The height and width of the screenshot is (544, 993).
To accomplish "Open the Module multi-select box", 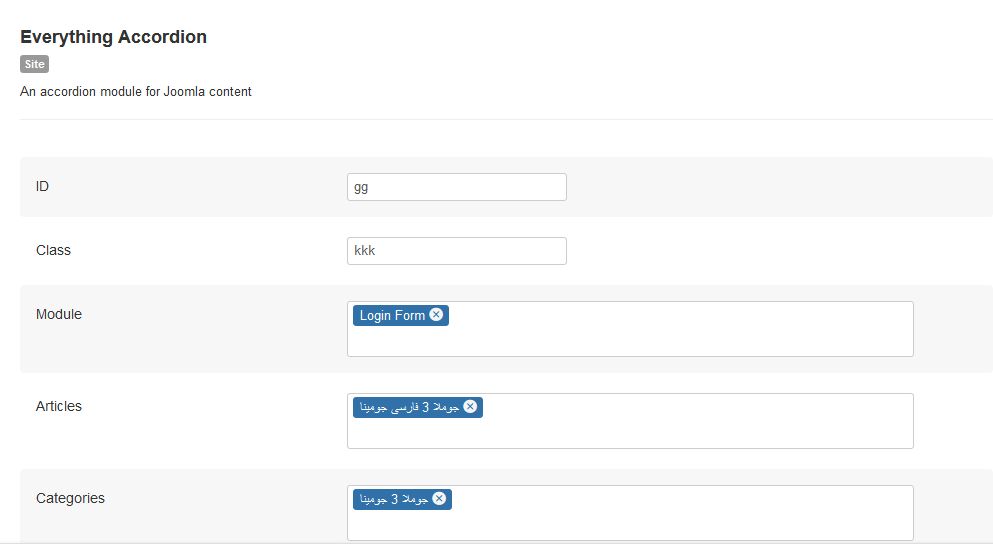I will 680,336.
